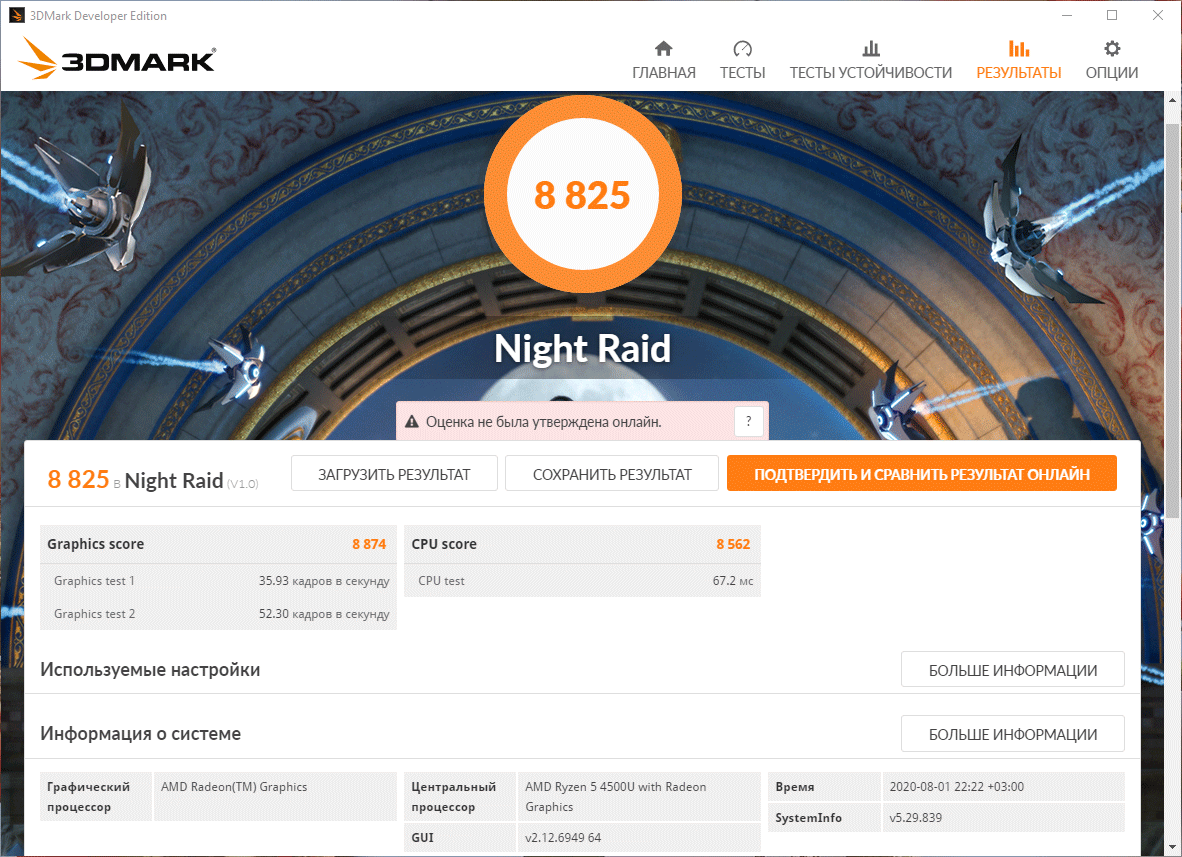Image resolution: width=1182 pixels, height=857 pixels.
Task: Click the ЗАГРУЗИТЬ РЕЗУЛЬТАТ button
Action: [x=394, y=474]
